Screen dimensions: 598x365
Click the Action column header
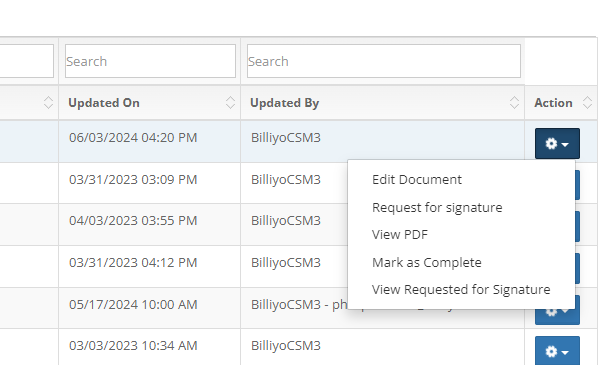click(x=553, y=103)
